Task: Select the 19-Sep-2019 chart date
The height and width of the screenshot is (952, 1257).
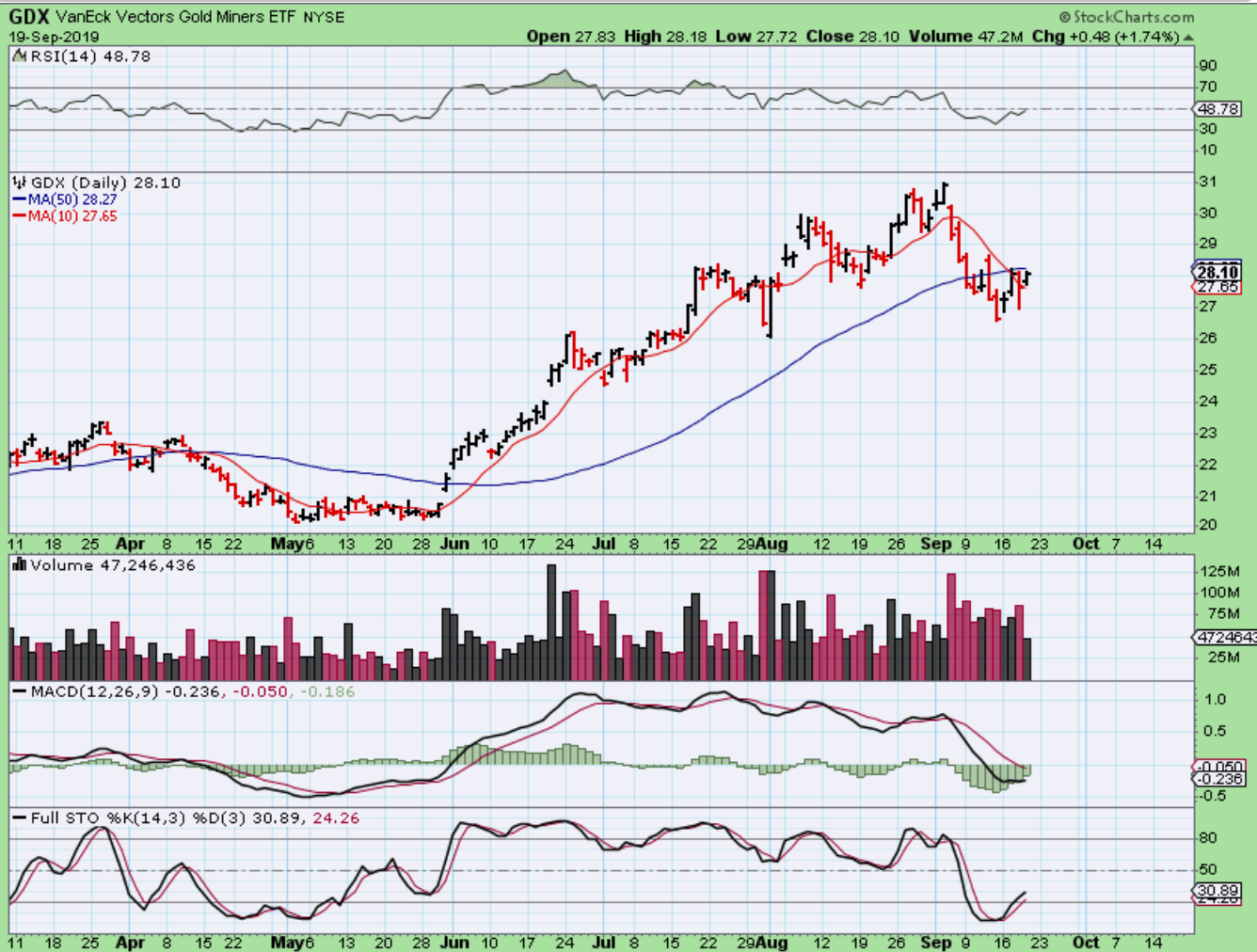Action: [x=54, y=37]
